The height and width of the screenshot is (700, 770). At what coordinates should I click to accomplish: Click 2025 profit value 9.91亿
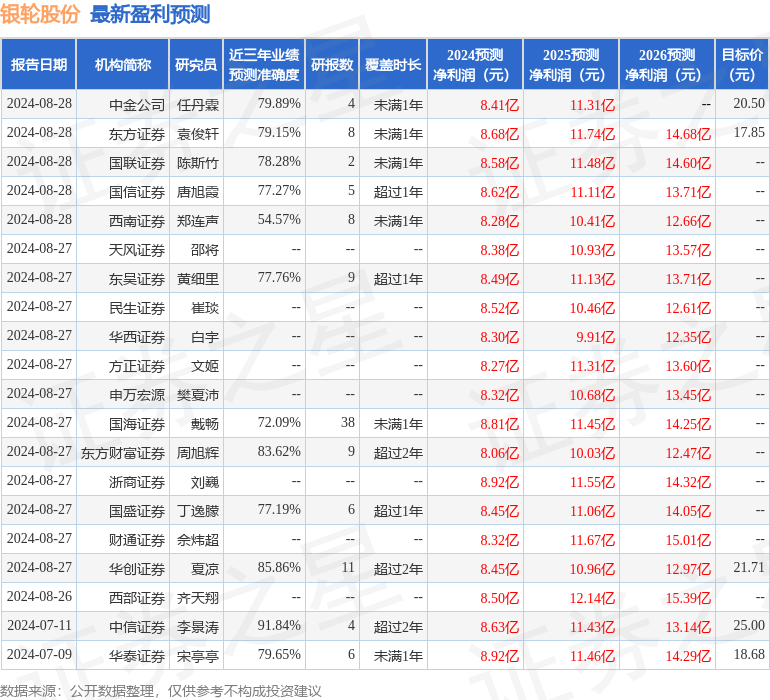(595, 337)
